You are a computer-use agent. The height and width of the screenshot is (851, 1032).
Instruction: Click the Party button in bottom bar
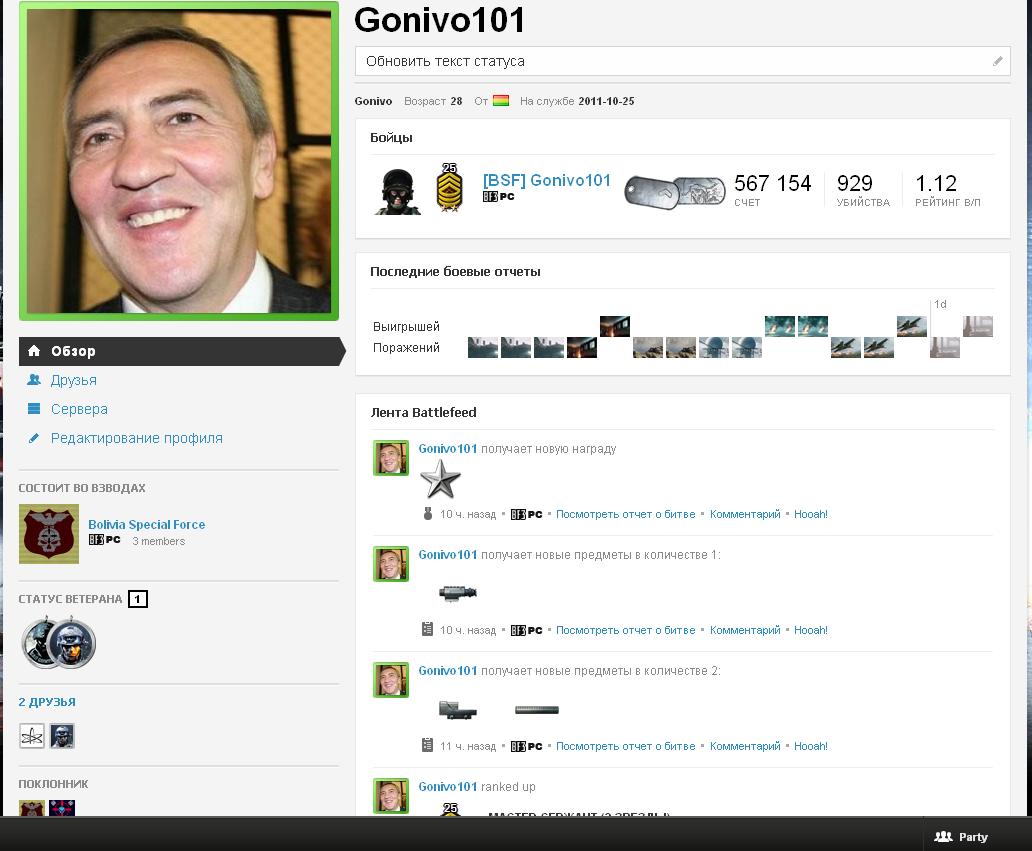click(961, 837)
